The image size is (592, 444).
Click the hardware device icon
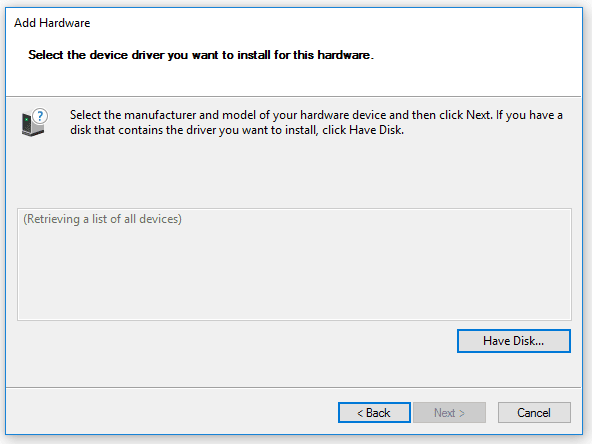coord(34,122)
